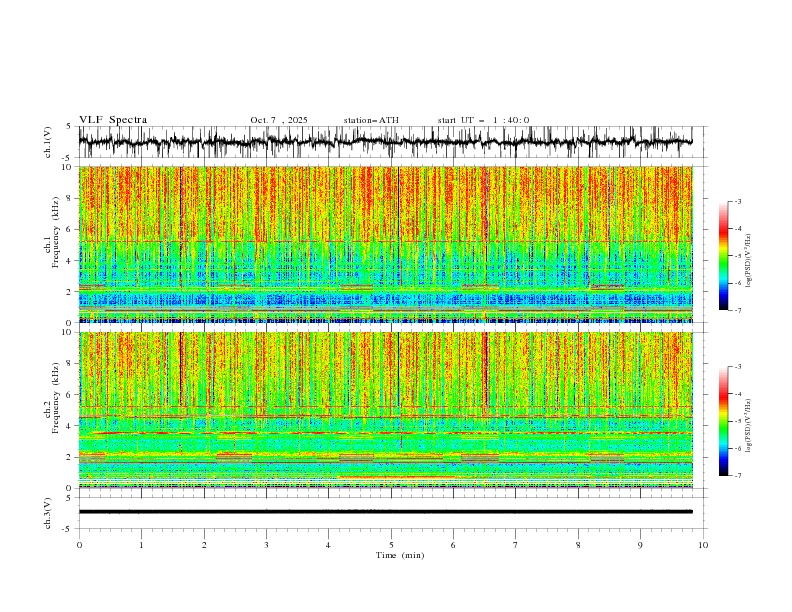This screenshot has height=612, width=792.
Task: Click the "3" tick label on the time axis
Action: click(x=266, y=545)
